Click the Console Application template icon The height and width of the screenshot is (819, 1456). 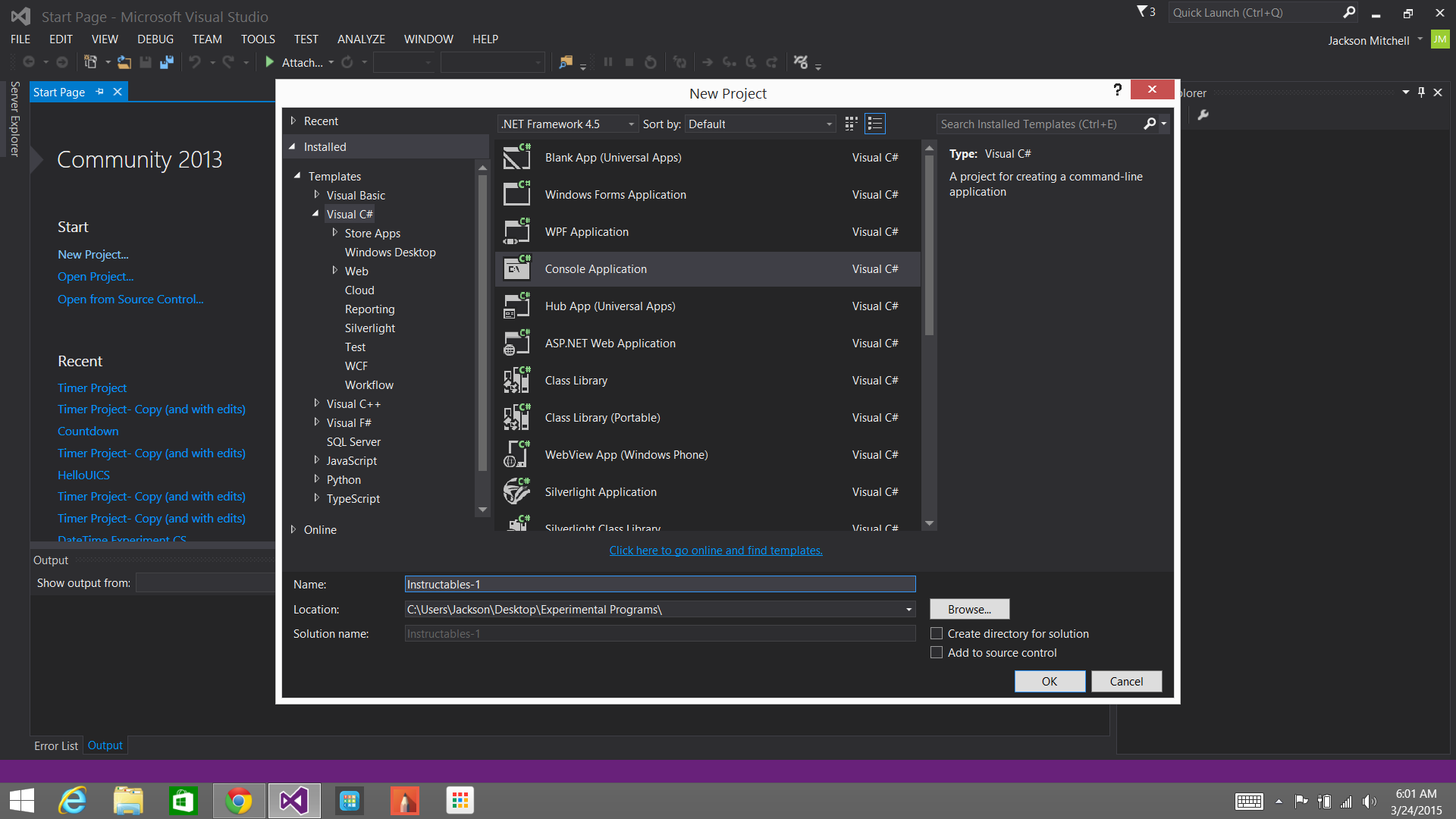tap(517, 268)
